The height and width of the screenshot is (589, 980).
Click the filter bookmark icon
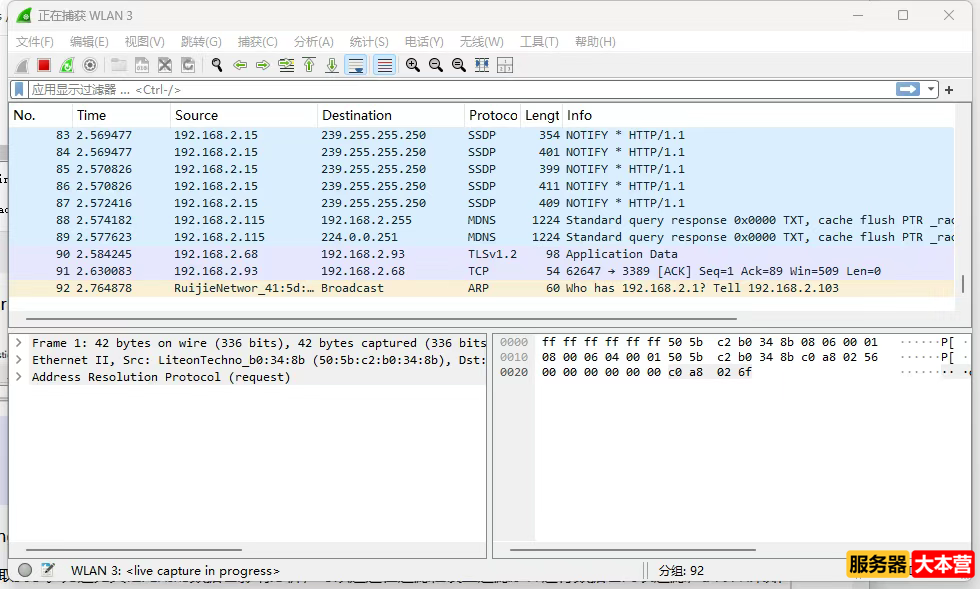coord(19,90)
